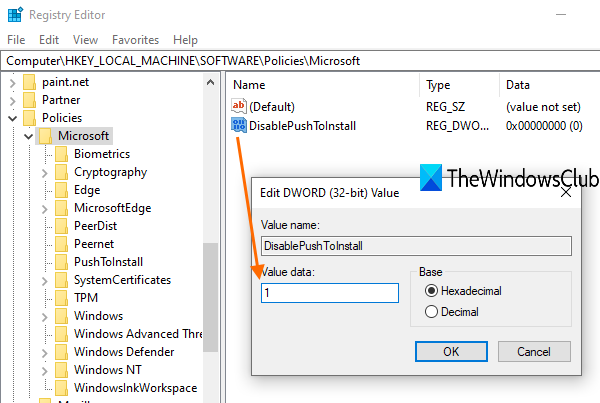Click the Microsoft key folder icon
Screen dimensions: 600x403
46,136
